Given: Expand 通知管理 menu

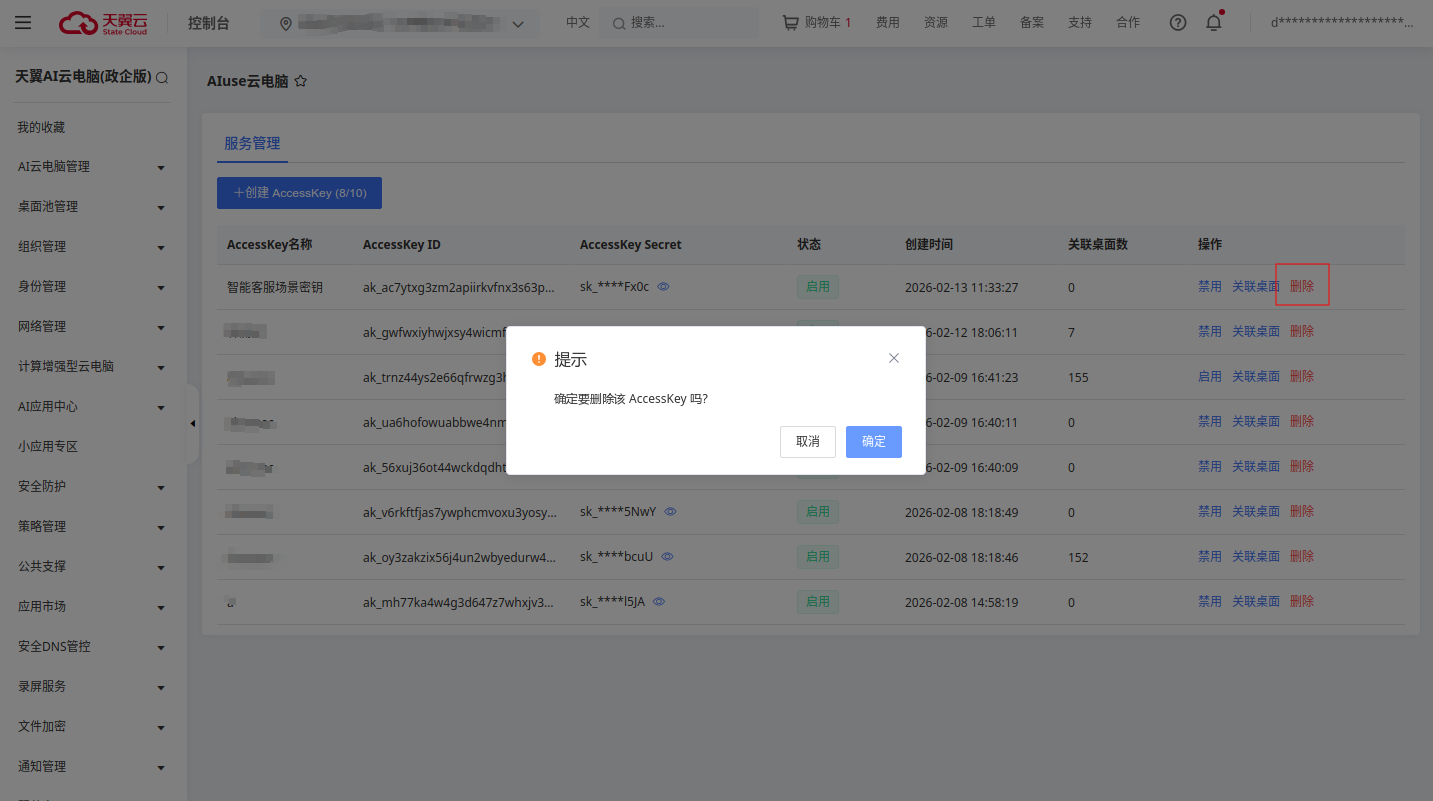Looking at the screenshot, I should (161, 768).
